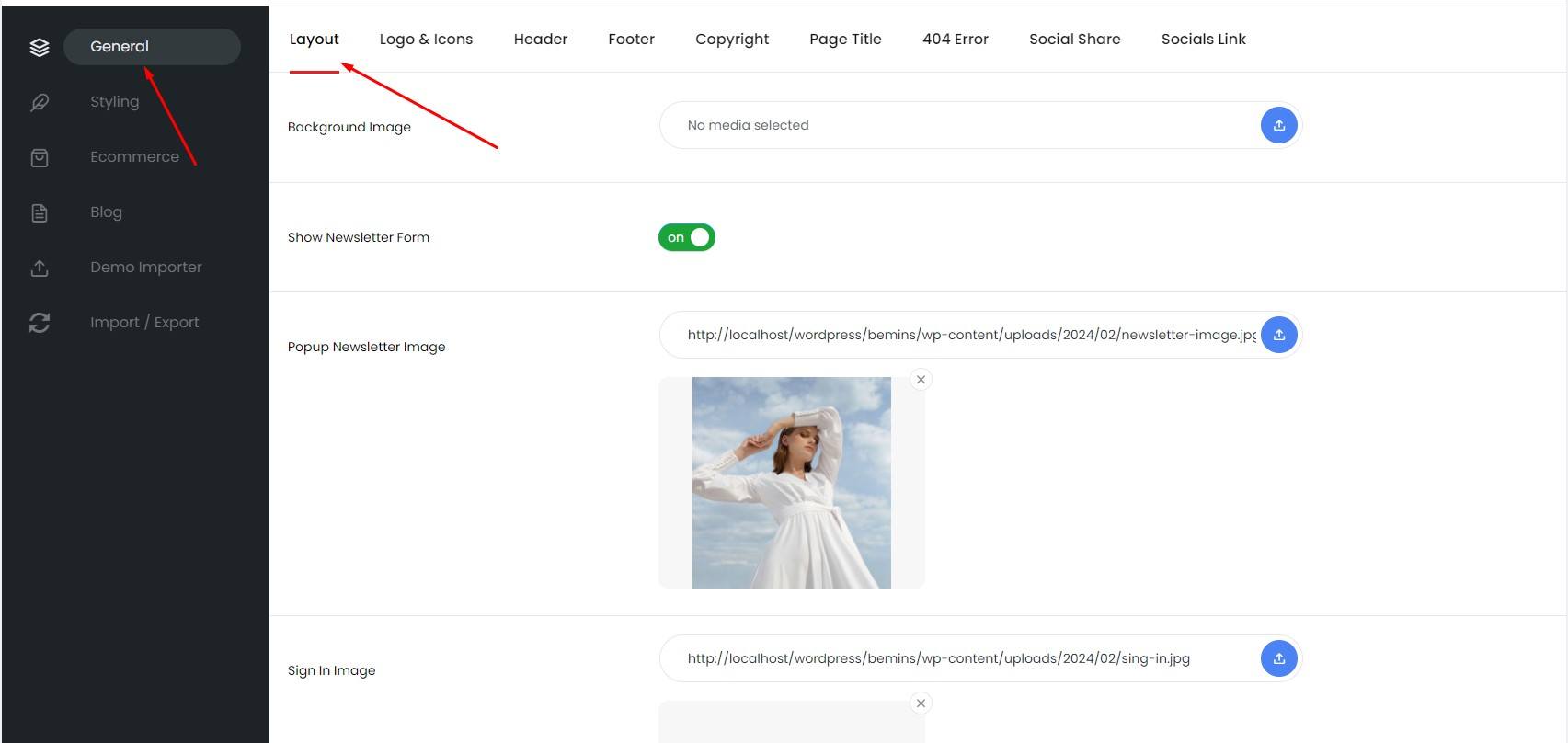
Task: Click the Demo Importer upload icon
Action: point(40,268)
